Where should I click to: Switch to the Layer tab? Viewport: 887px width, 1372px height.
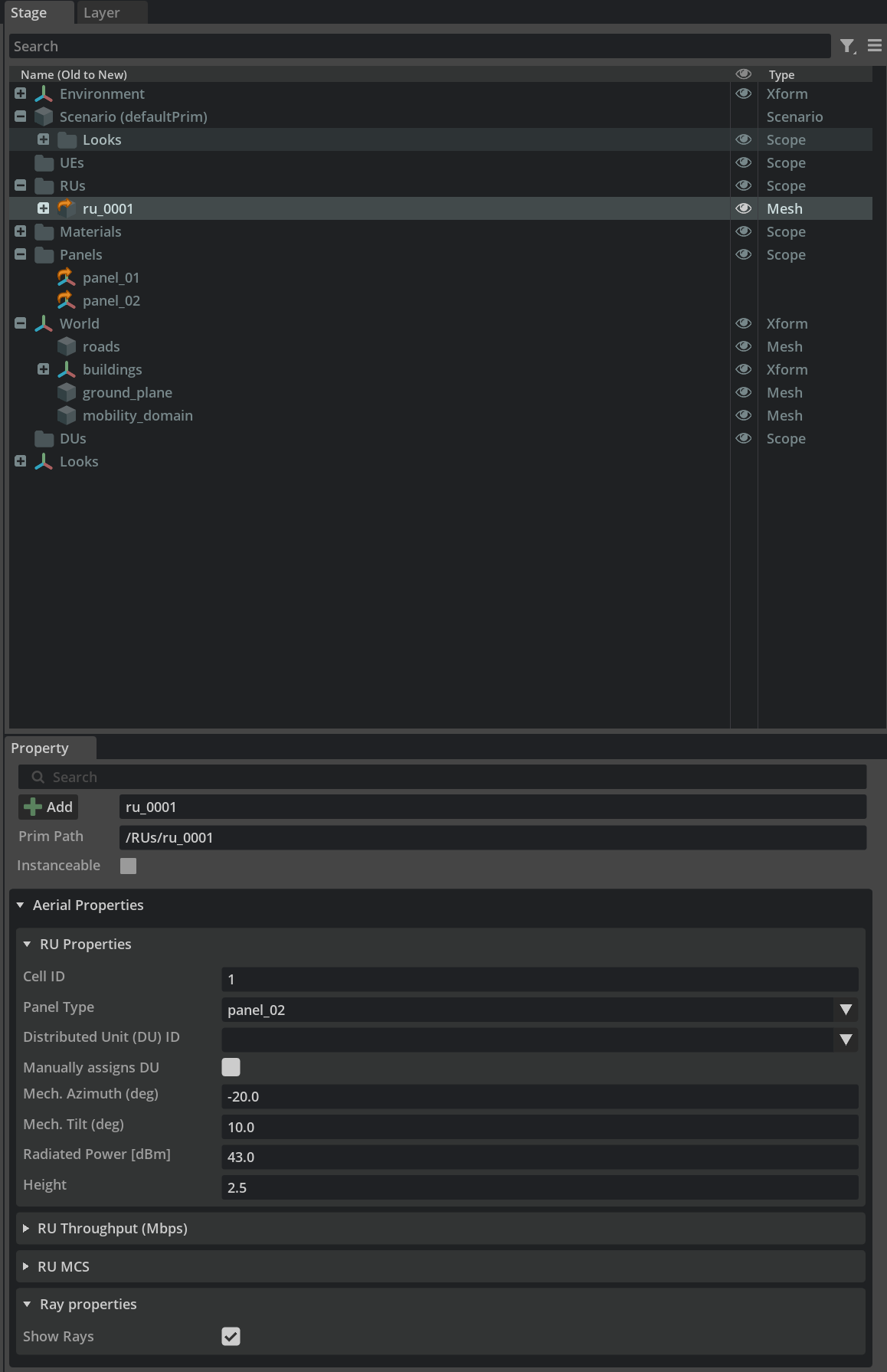(102, 13)
